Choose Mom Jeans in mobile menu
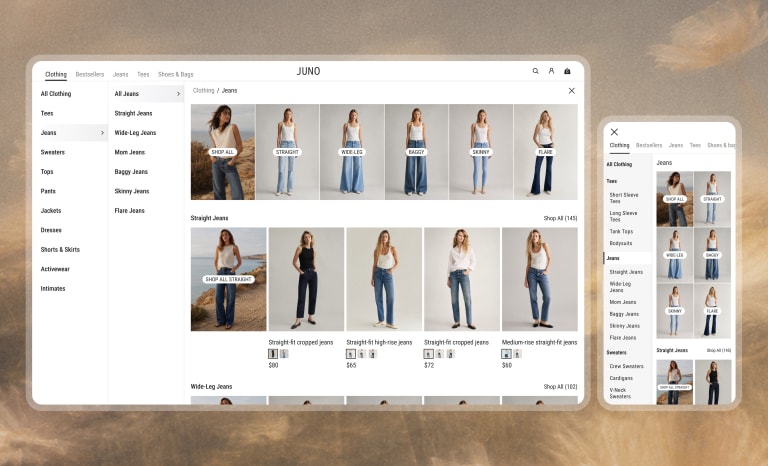This screenshot has height=466, width=768. [x=623, y=302]
